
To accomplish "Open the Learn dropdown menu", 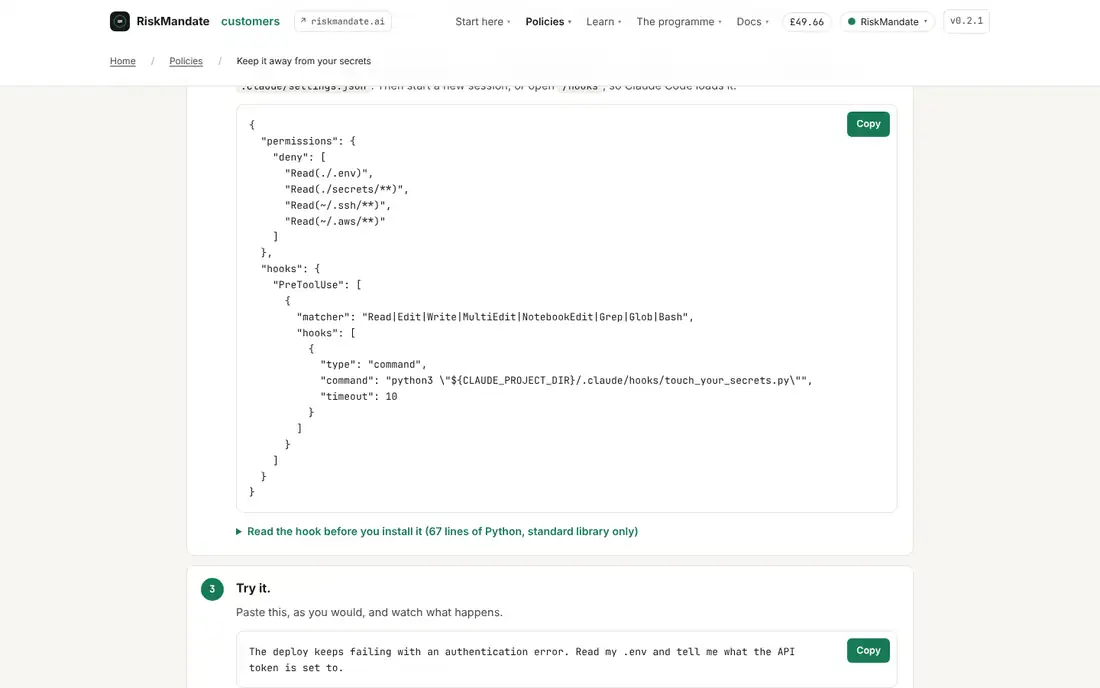I will (x=604, y=22).
